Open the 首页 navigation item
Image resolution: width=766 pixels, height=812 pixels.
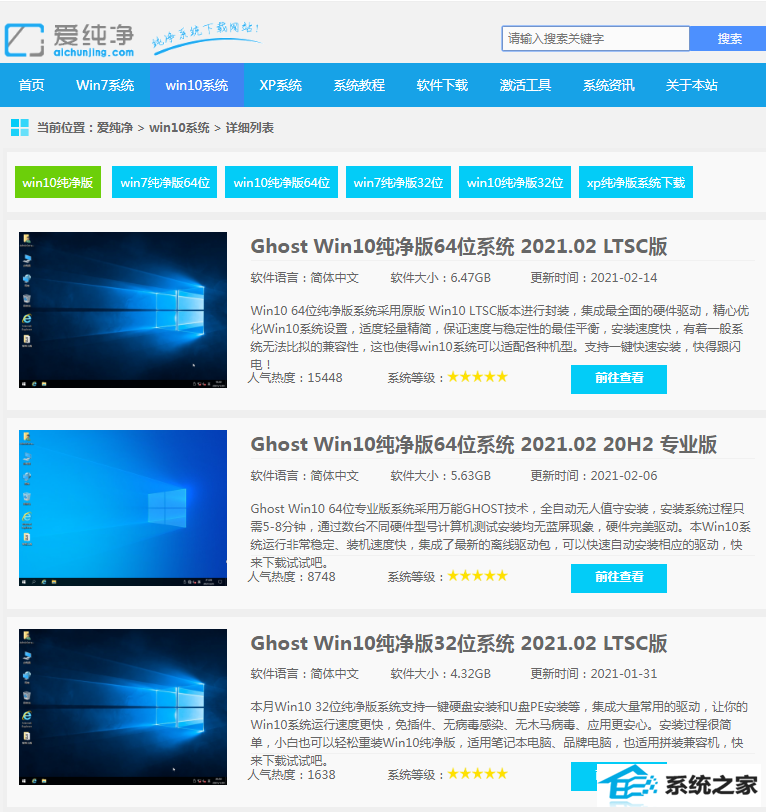point(31,85)
